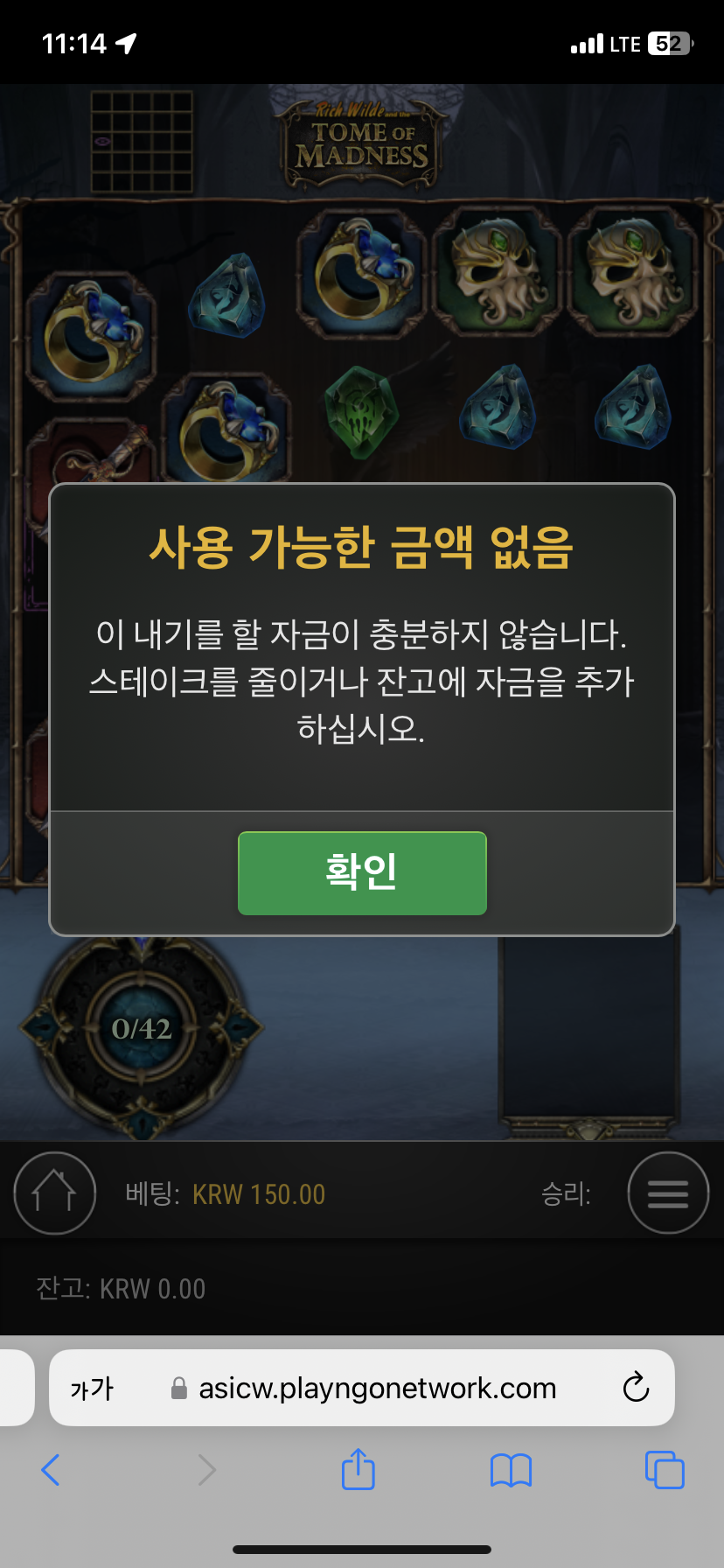724x1568 pixels.
Task: Tap the battery indicator in status bar
Action: pyautogui.click(x=671, y=44)
